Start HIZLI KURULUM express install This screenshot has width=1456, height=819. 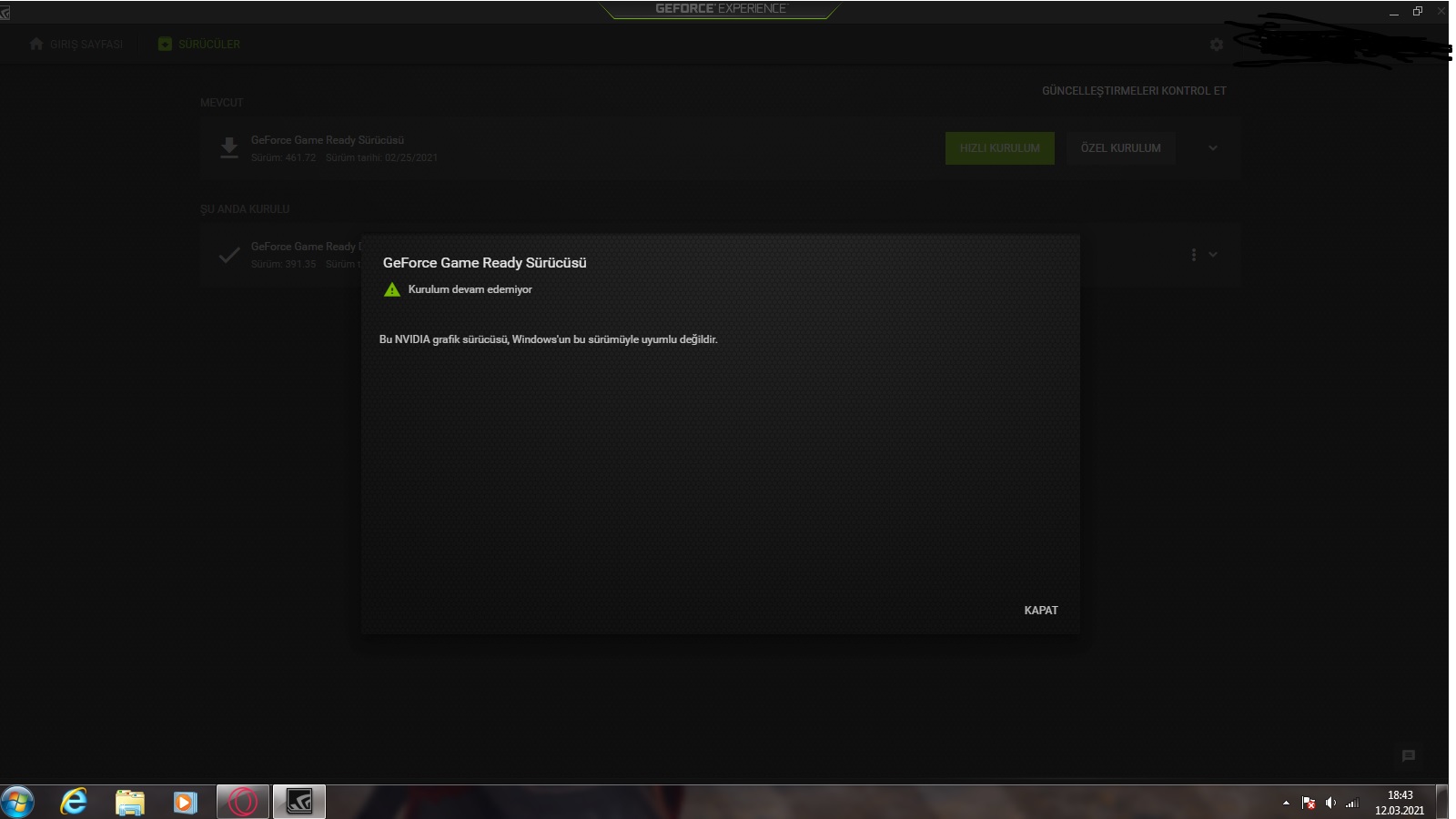(x=1000, y=148)
